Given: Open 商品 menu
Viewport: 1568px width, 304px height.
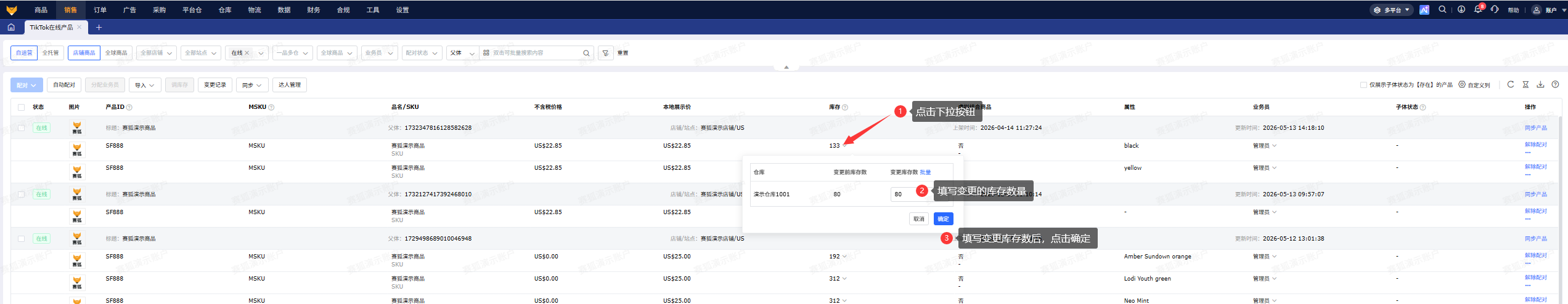Looking at the screenshot, I should [41, 10].
